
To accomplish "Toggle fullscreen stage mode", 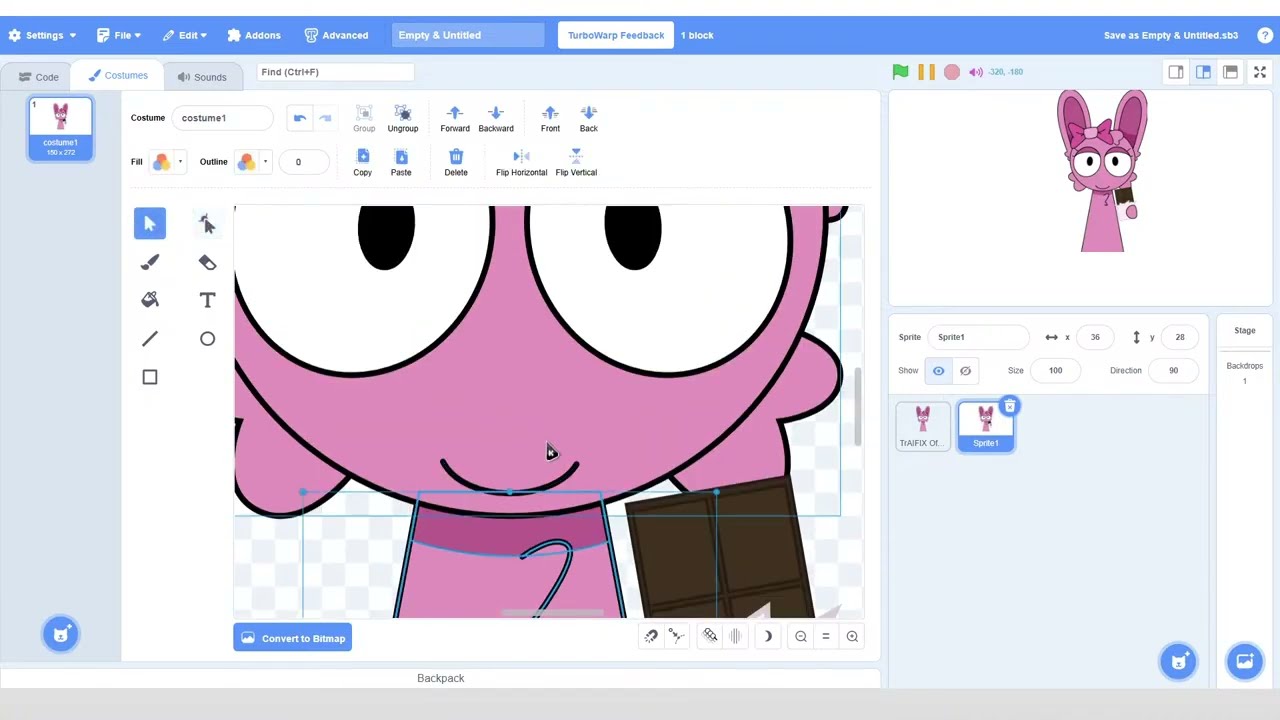I will (1260, 72).
